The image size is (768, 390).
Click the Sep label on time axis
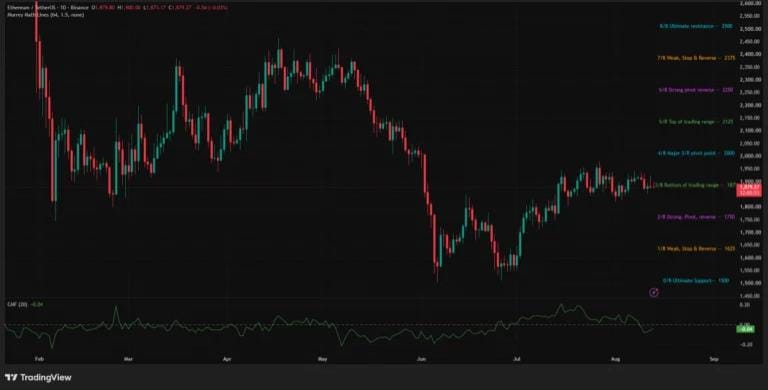coord(714,359)
